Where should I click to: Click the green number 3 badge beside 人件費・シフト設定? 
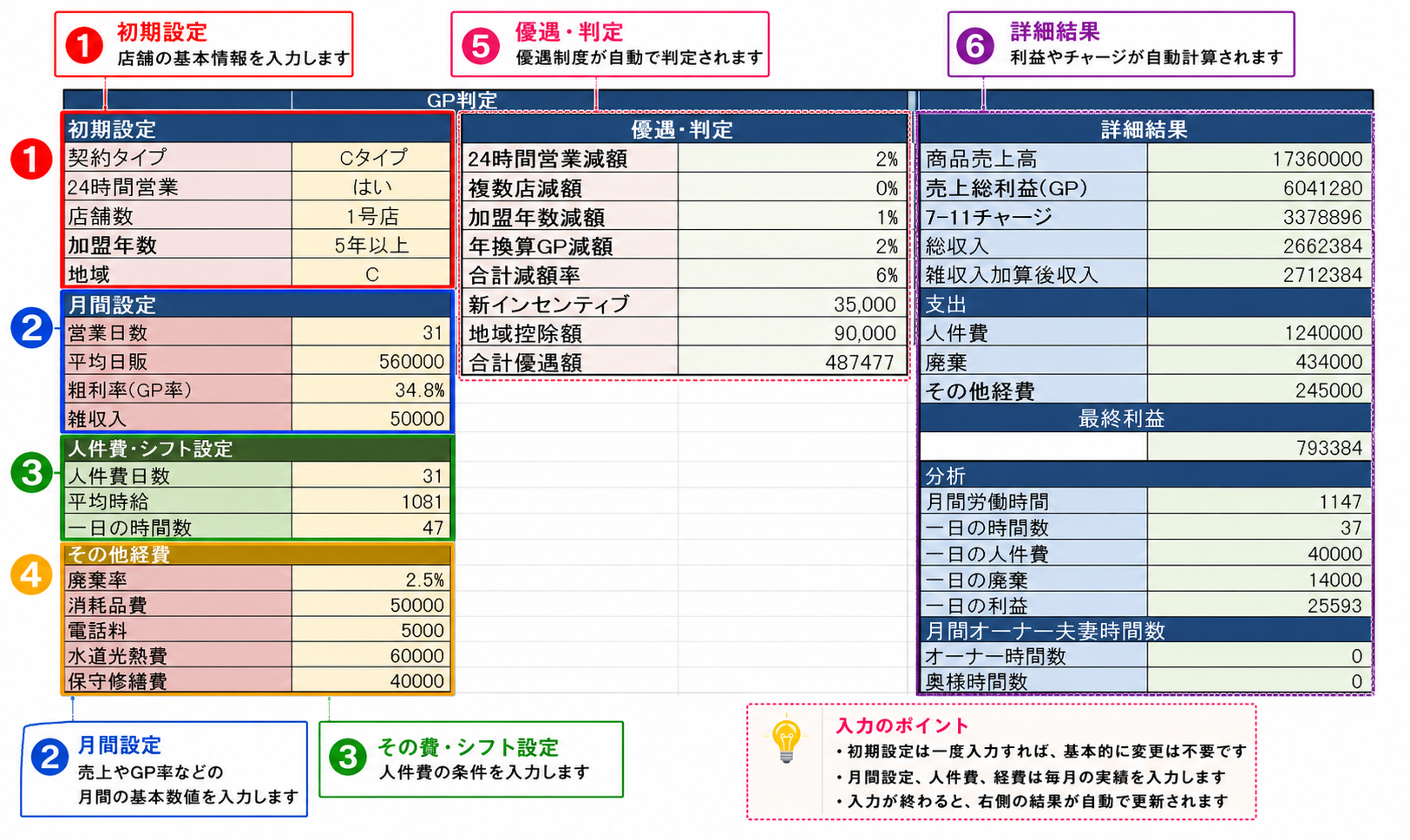pyautogui.click(x=31, y=473)
